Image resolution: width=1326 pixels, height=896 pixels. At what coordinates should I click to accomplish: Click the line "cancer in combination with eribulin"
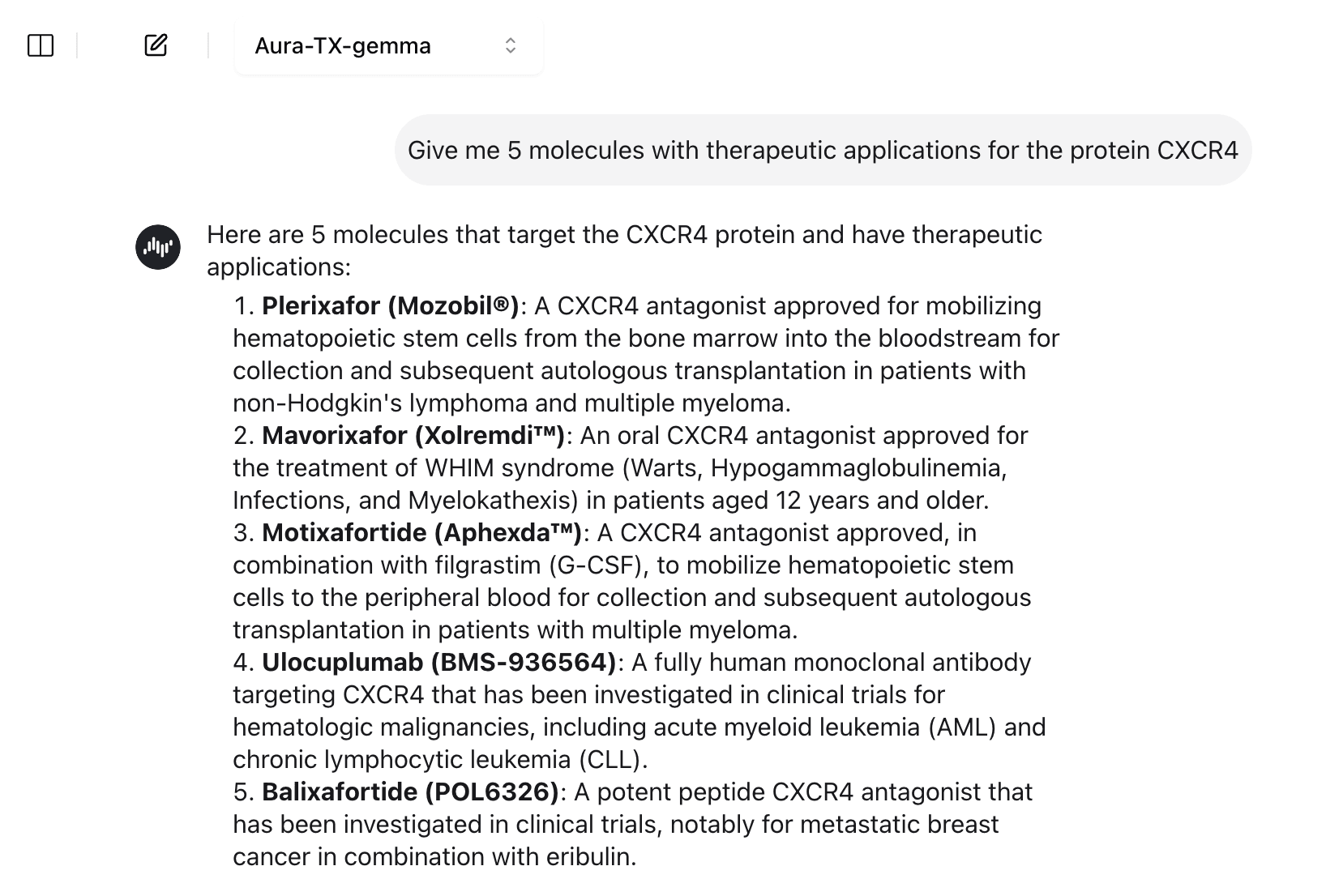[x=434, y=857]
